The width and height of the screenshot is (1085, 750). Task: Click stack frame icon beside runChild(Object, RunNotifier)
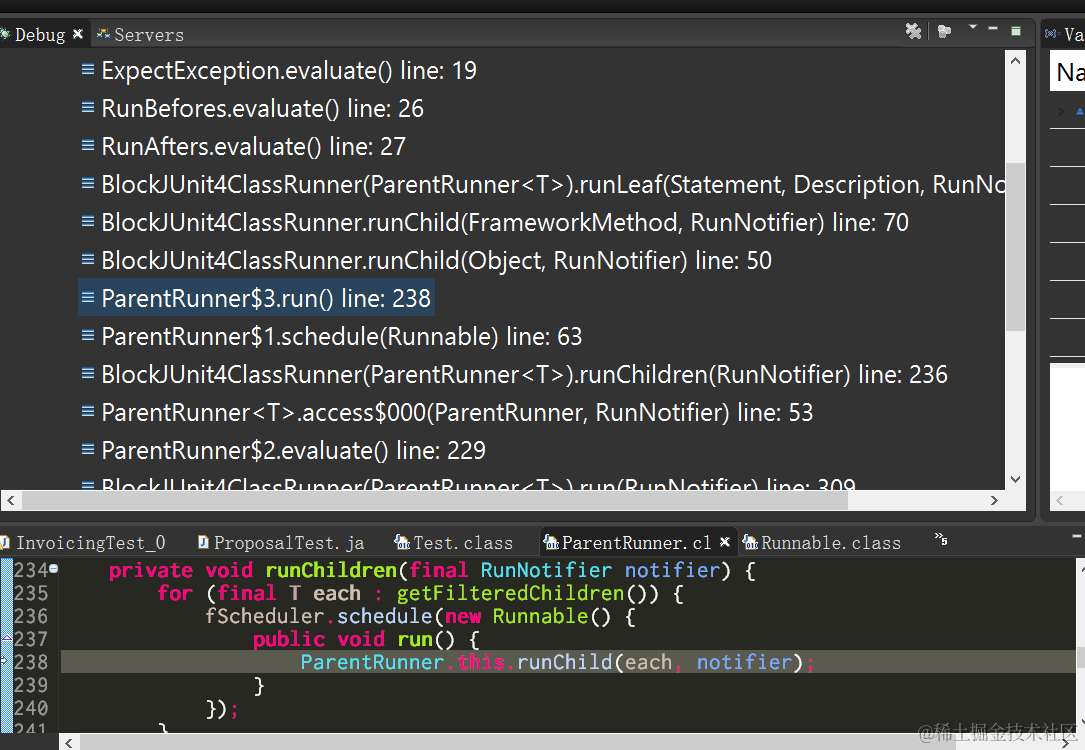(88, 259)
